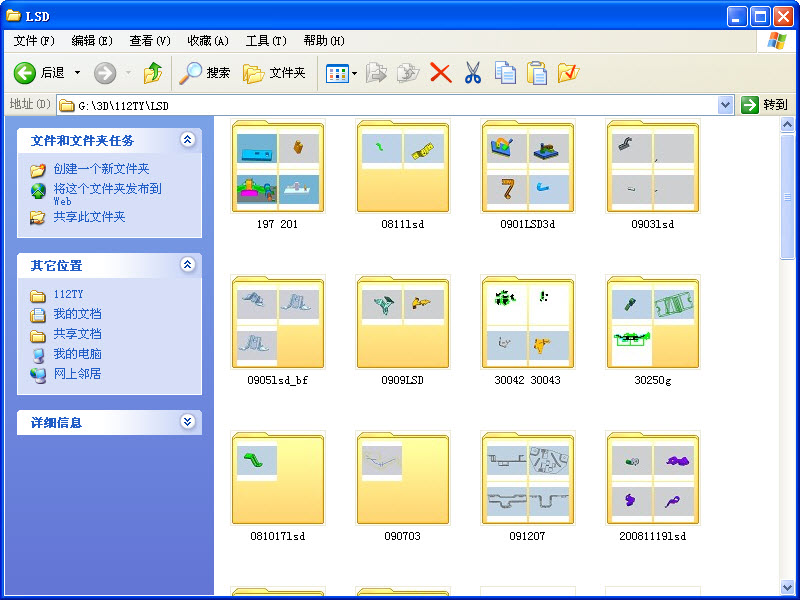This screenshot has height=600, width=800.
Task: Click the vertical scrollbar thumb
Action: [x=787, y=196]
